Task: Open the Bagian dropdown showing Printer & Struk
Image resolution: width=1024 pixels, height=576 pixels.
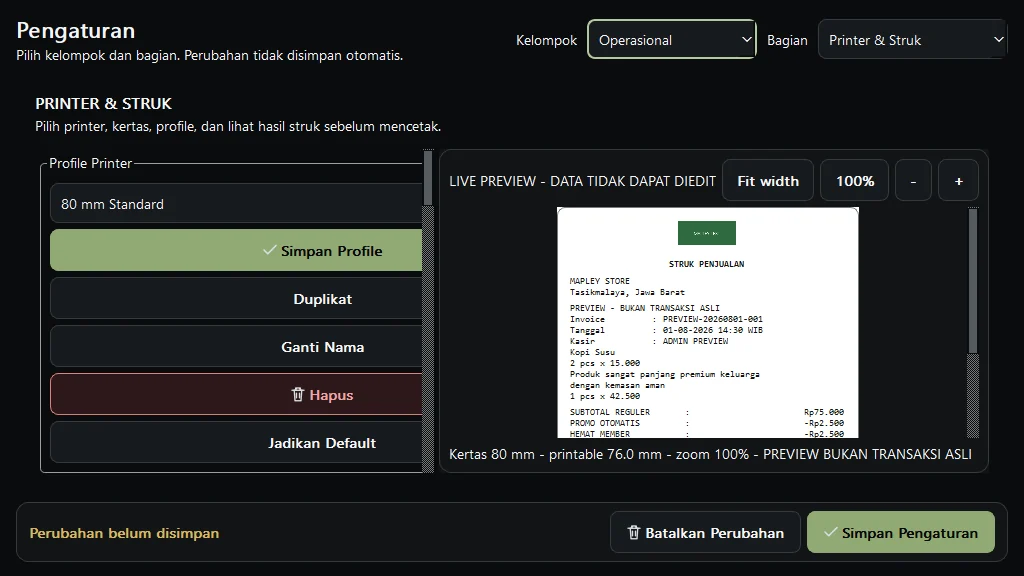Action: coord(912,40)
